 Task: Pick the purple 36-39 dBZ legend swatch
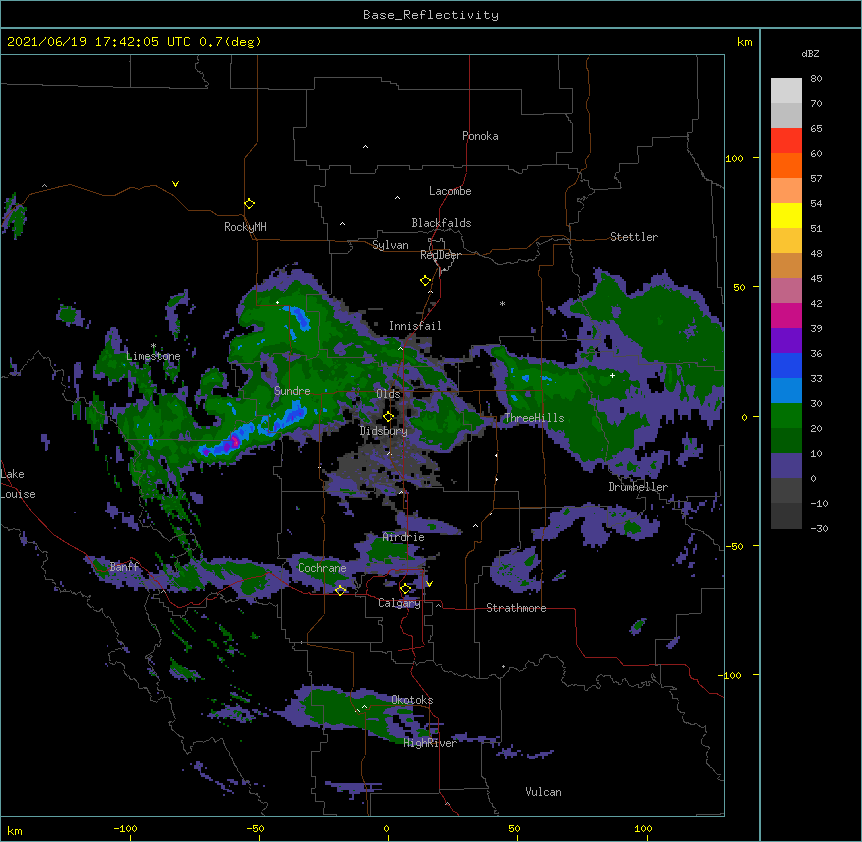point(786,341)
